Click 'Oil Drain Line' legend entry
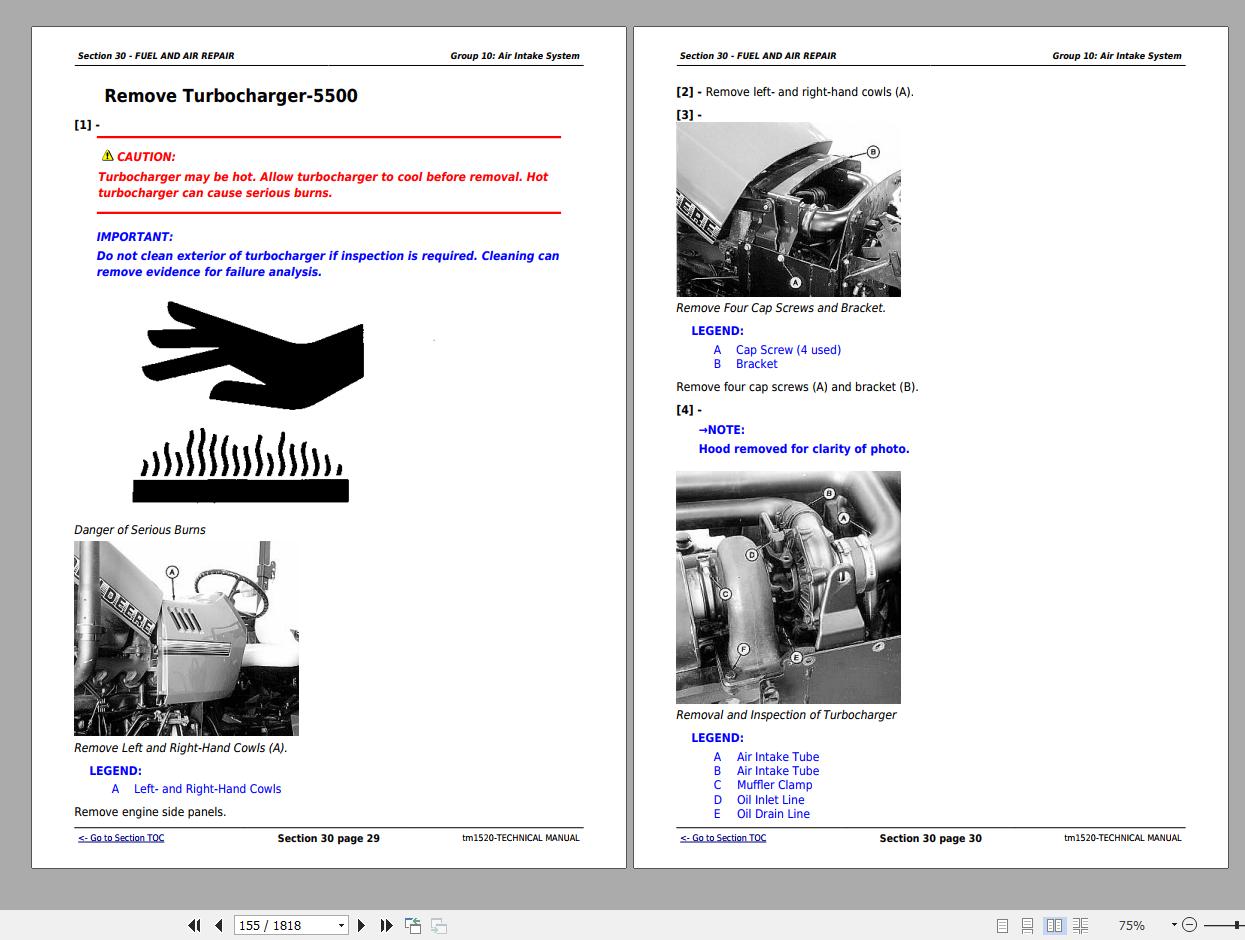Viewport: 1245px width, 940px height. (x=774, y=814)
